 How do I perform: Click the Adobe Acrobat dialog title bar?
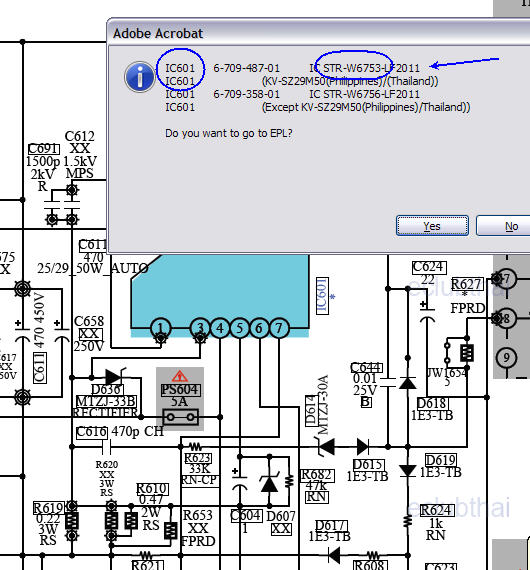(x=318, y=33)
